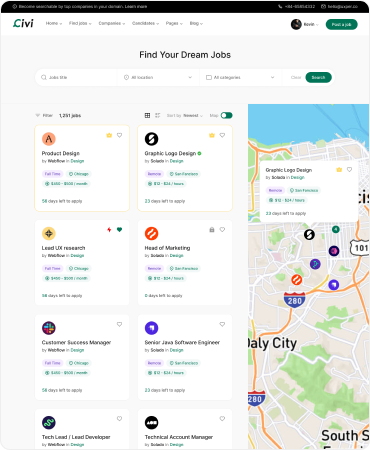370x450 pixels.
Task: Toggle the Map switch off
Action: point(227,115)
